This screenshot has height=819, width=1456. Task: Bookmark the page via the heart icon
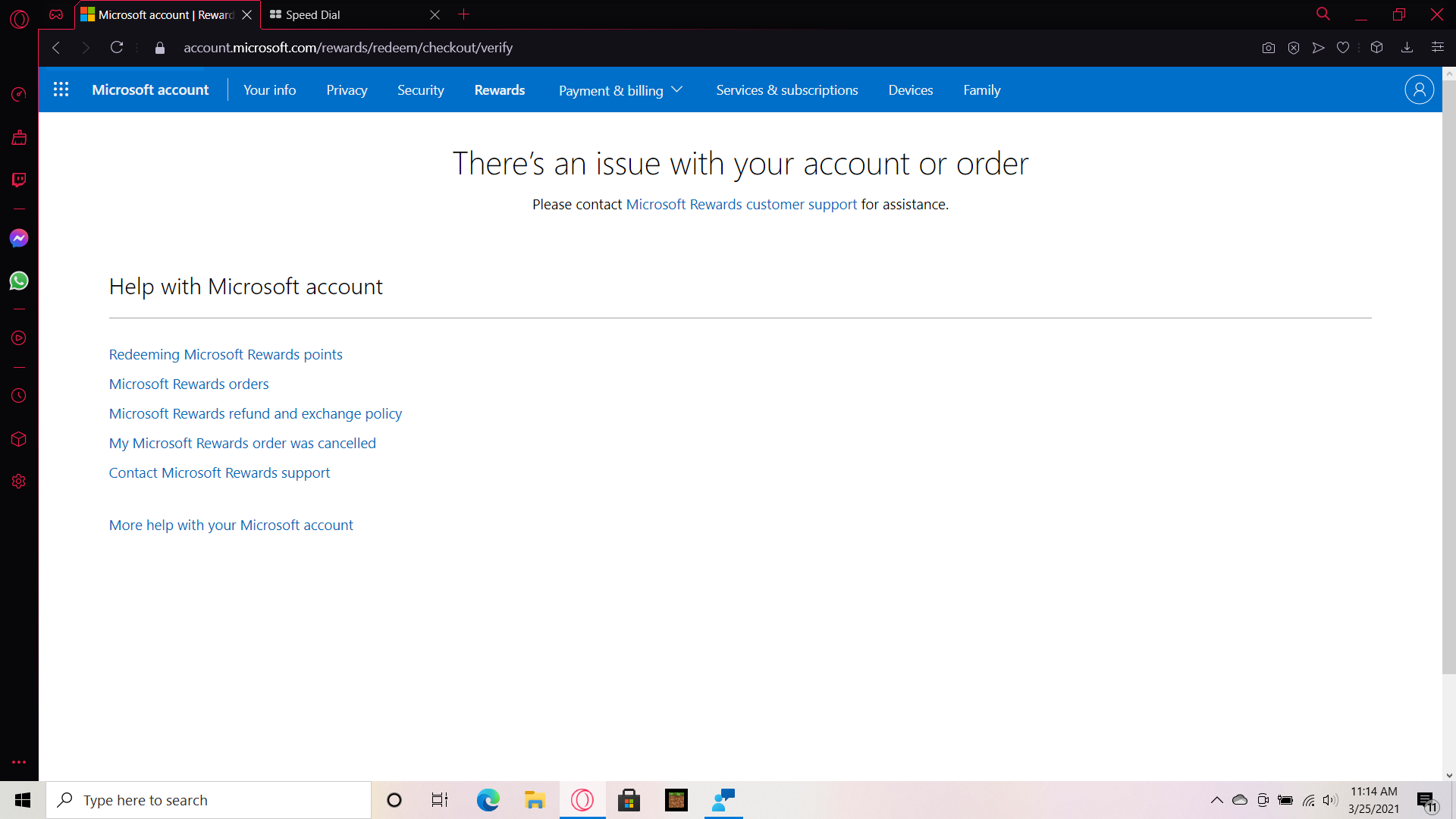1343,47
